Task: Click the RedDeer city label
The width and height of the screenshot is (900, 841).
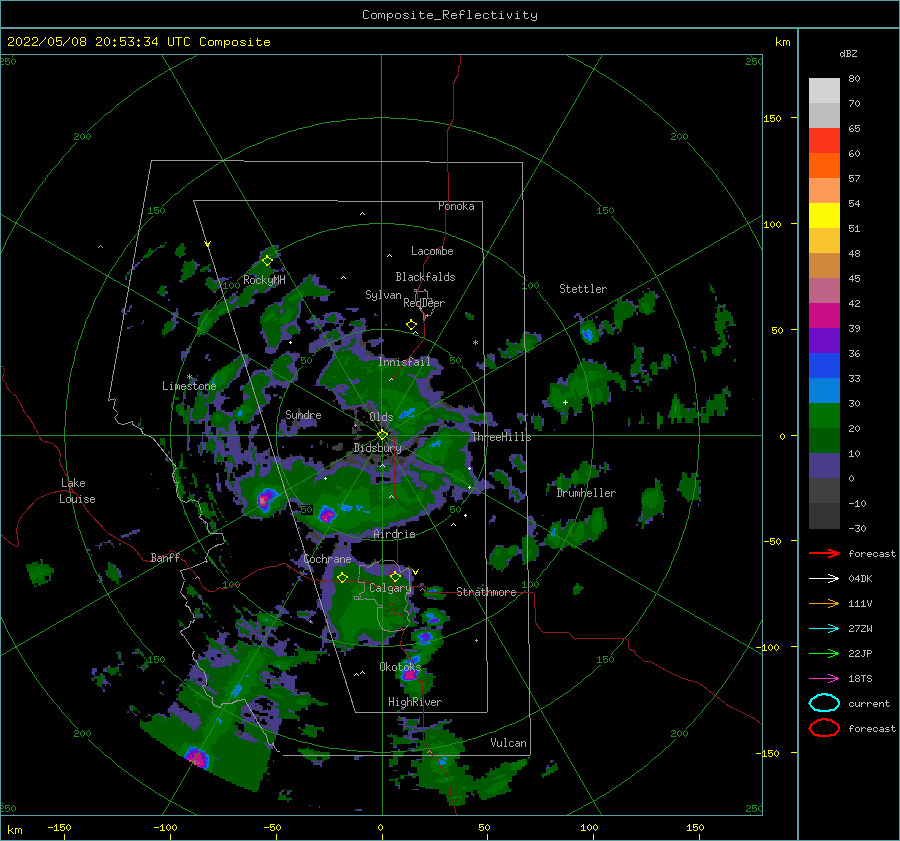Action: [x=424, y=303]
